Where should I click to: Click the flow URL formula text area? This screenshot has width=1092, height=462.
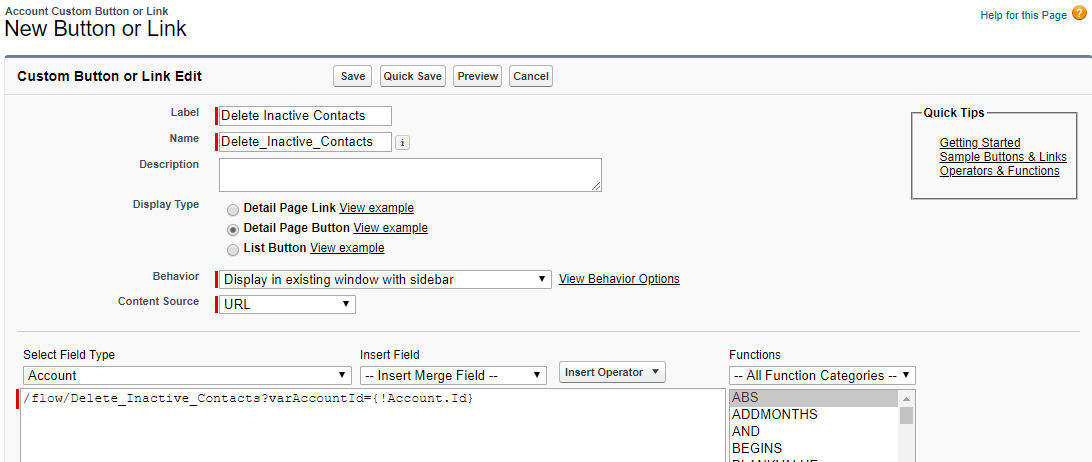tap(373, 425)
